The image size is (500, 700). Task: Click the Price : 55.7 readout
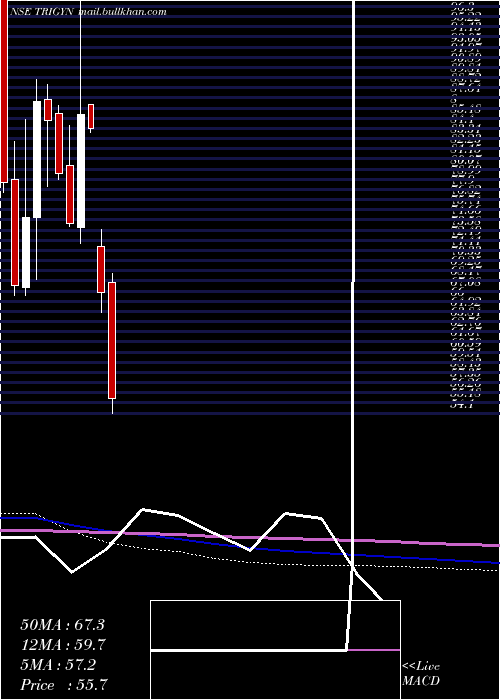64,685
